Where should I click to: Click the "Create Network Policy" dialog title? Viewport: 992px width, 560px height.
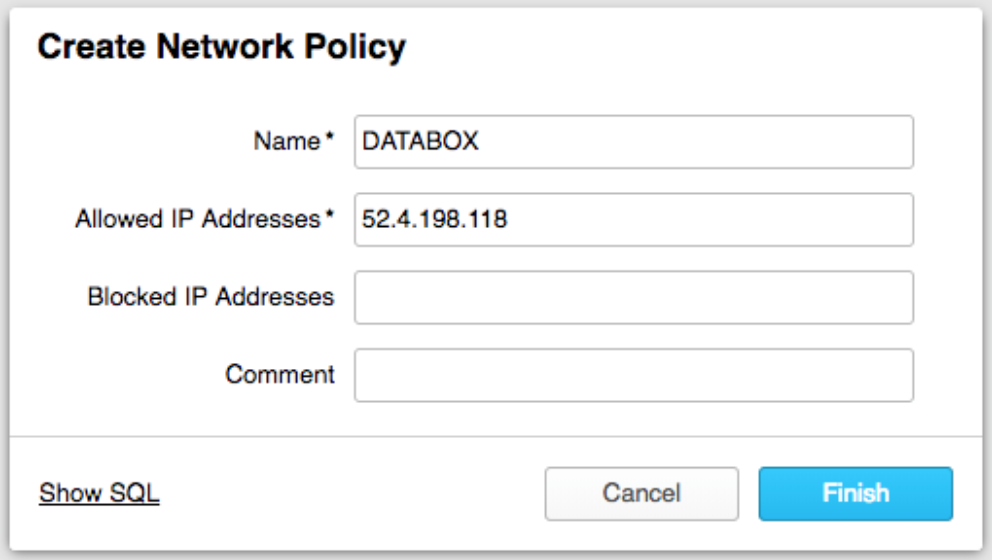coord(221,48)
